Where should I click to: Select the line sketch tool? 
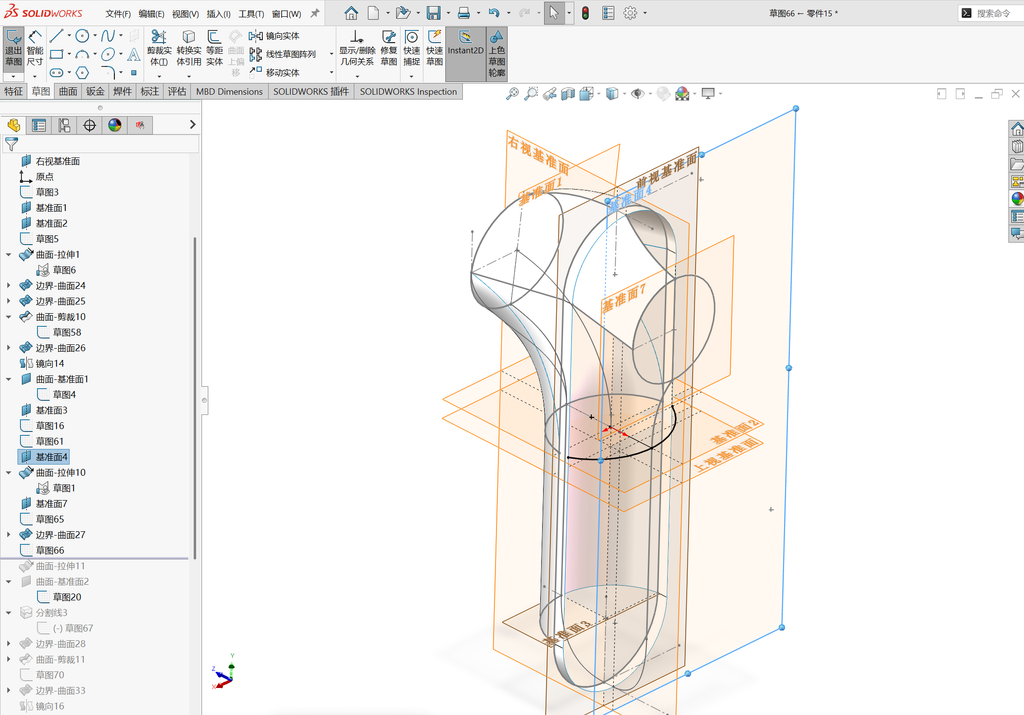[57, 36]
